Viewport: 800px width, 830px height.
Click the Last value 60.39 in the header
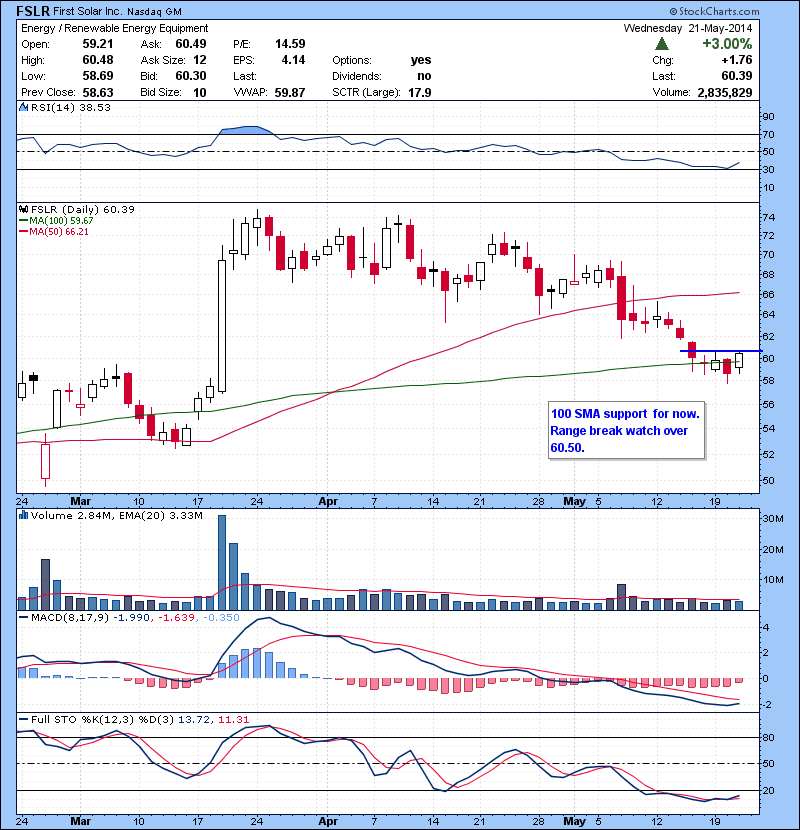point(737,76)
